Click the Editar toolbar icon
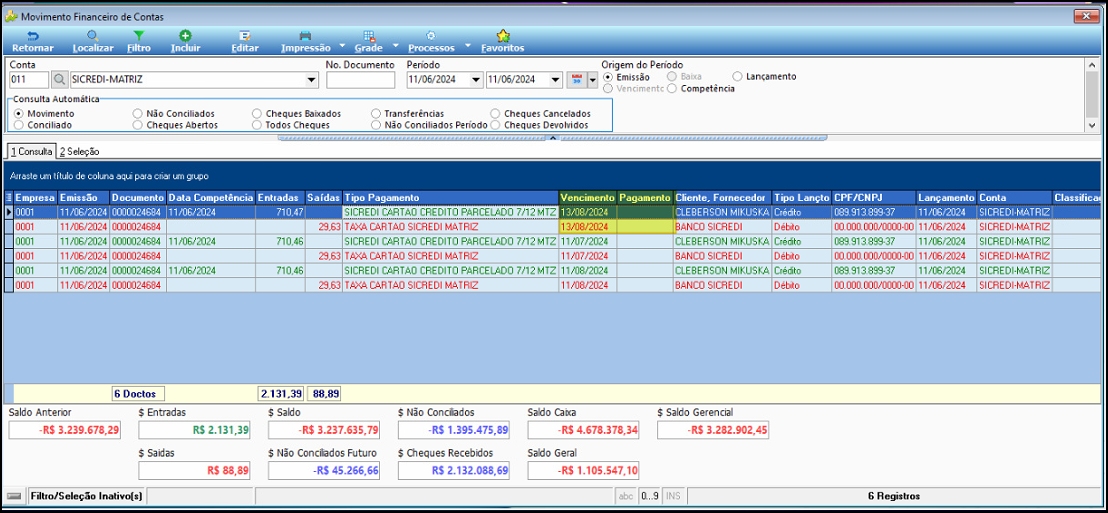The height and width of the screenshot is (513, 1108). 244,35
